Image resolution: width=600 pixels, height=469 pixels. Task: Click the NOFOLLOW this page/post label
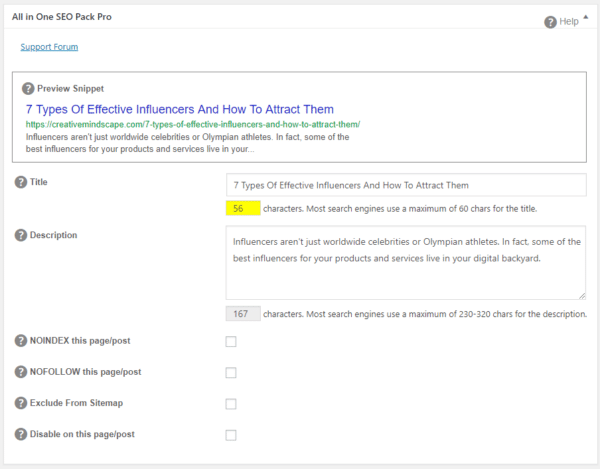pos(85,372)
